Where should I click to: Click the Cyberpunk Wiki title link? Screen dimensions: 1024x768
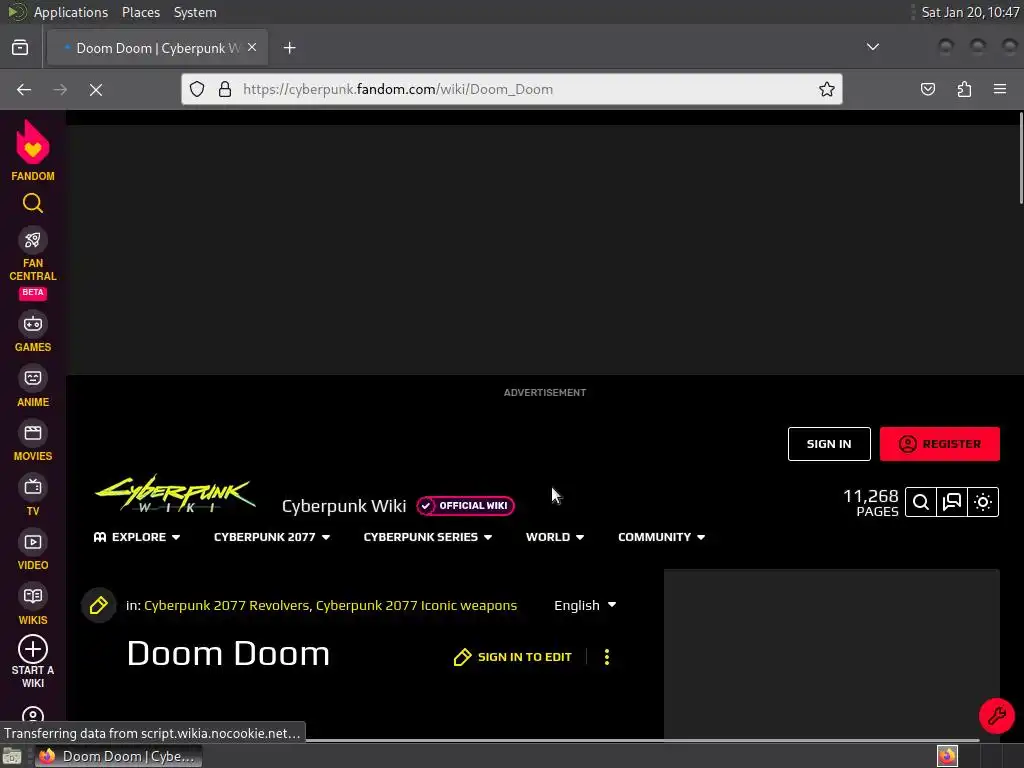point(344,506)
